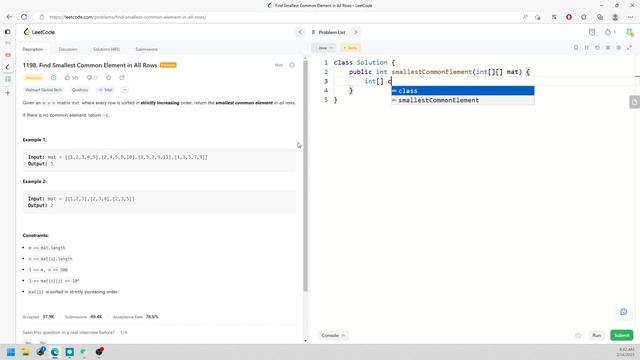Expand more company tags
The image size is (640, 360).
[125, 90]
